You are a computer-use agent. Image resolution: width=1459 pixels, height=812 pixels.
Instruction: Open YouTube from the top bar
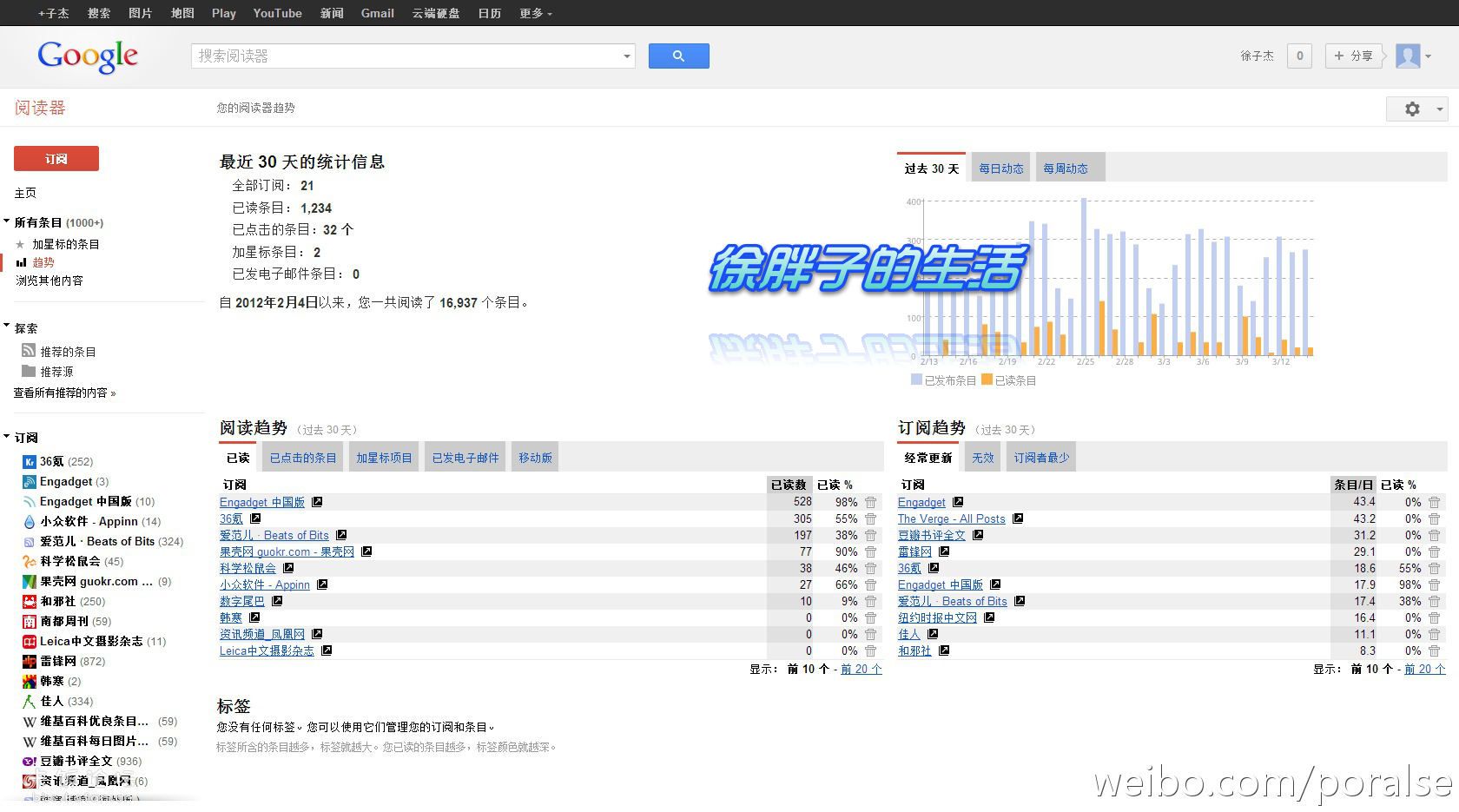(x=277, y=13)
